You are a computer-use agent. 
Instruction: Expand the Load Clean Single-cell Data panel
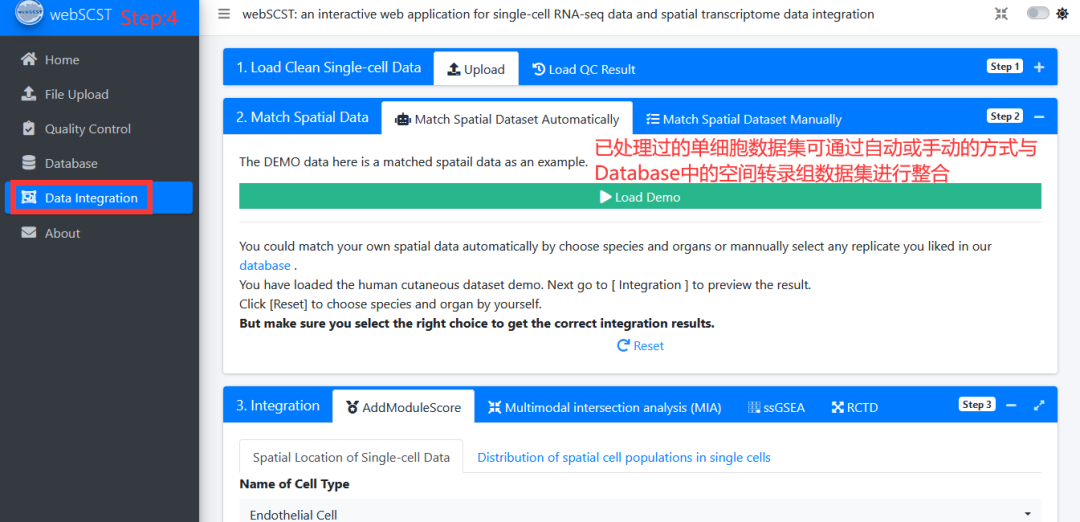click(1039, 67)
